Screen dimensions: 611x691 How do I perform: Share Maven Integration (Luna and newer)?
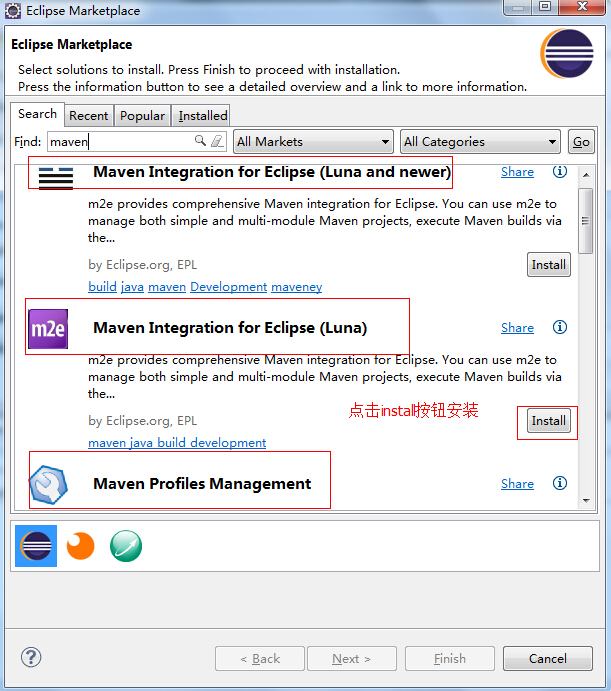click(518, 172)
